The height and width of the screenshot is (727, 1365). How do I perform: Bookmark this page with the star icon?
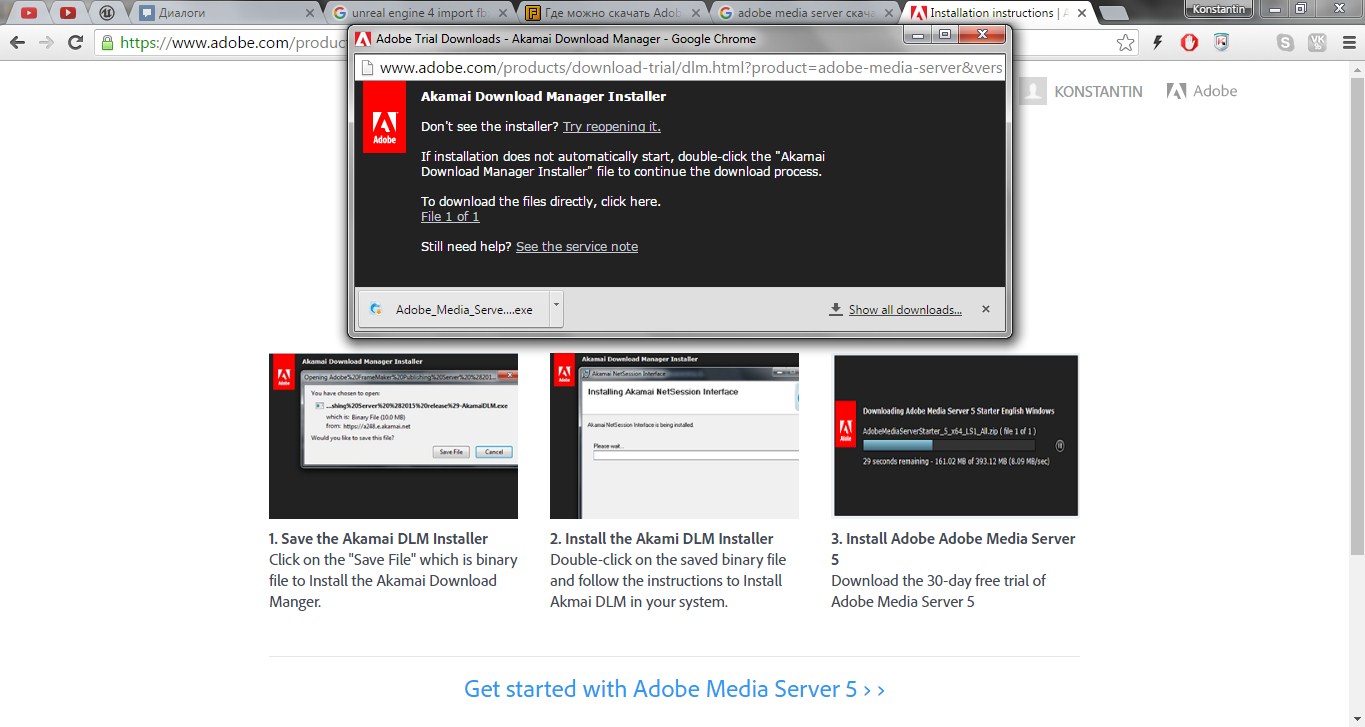click(x=1126, y=43)
